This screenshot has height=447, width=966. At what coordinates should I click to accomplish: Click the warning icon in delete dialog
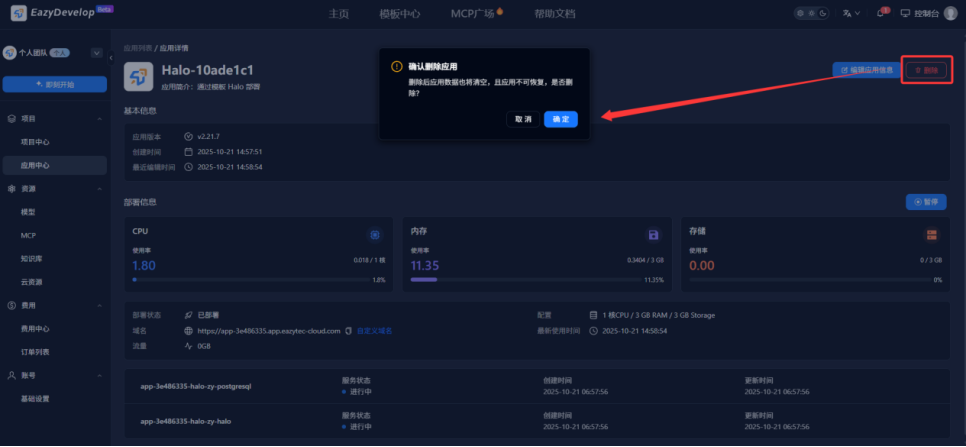coord(397,66)
